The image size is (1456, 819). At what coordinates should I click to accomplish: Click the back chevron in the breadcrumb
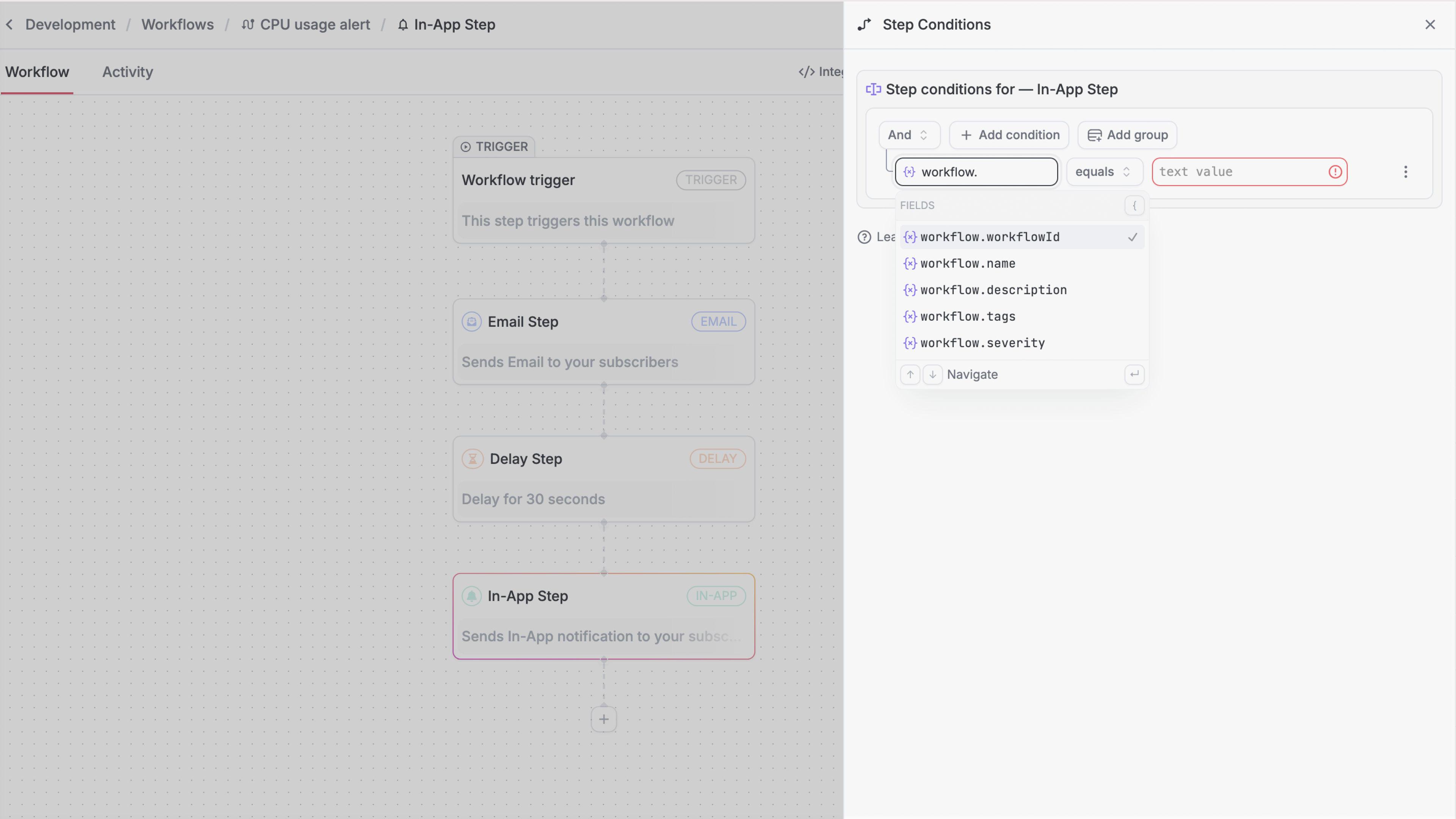point(9,24)
